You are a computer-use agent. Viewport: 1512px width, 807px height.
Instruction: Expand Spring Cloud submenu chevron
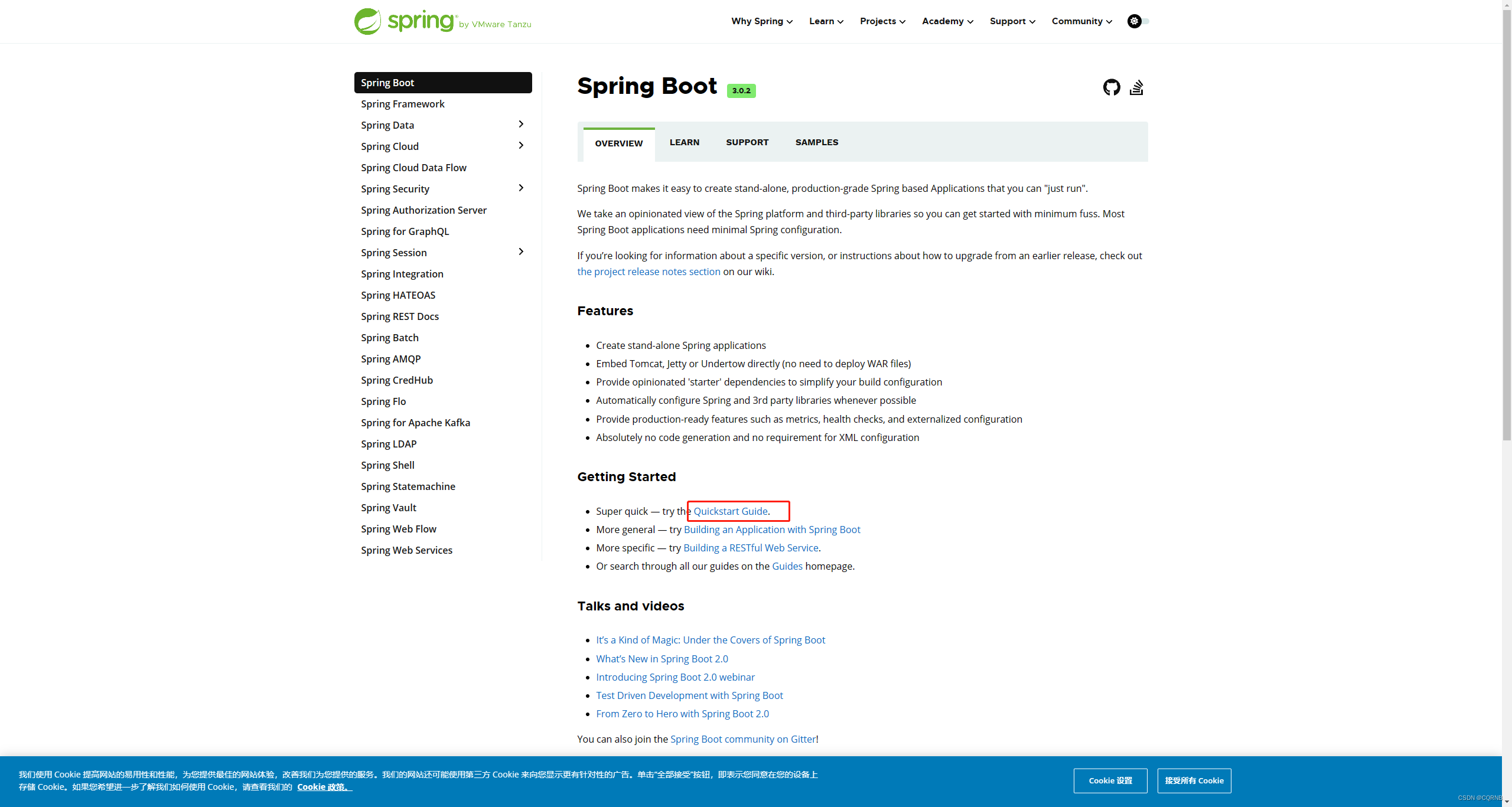click(521, 145)
